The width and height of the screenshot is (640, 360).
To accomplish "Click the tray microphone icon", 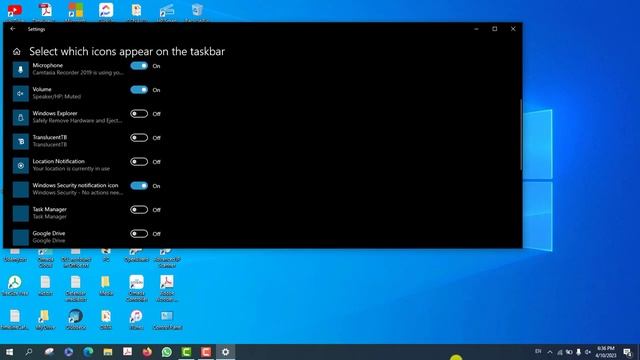I will (578, 352).
